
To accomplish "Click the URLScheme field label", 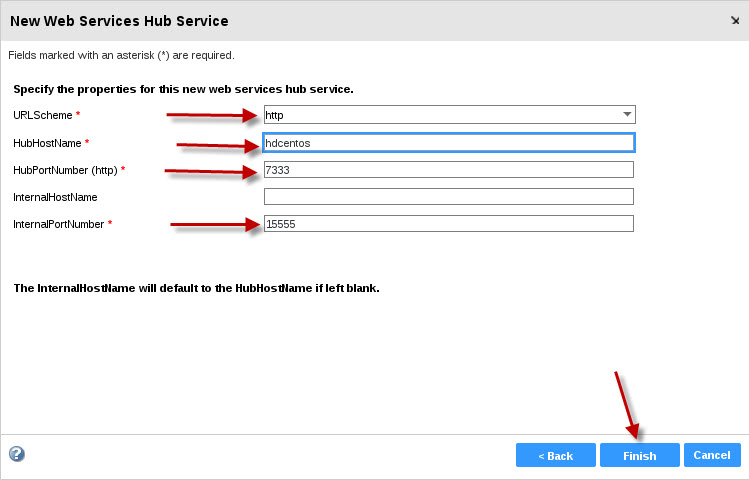I will coord(43,115).
